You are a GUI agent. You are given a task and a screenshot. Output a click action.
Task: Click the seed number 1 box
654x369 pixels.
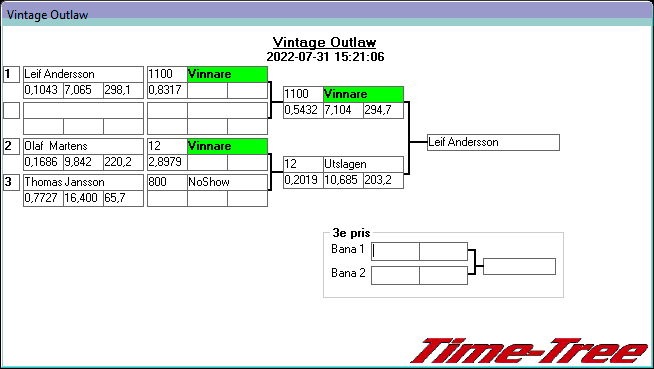(11, 74)
